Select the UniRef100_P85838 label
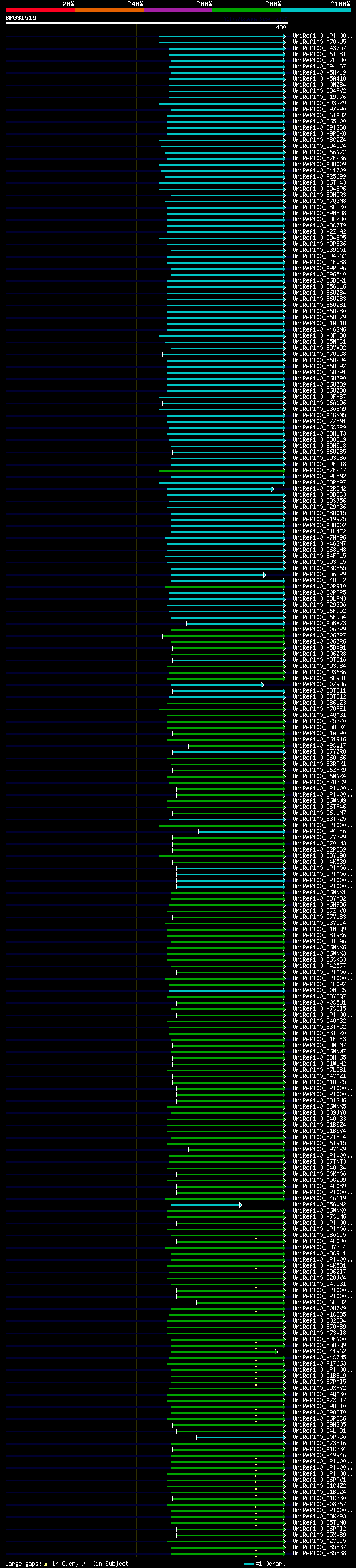The height and width of the screenshot is (1568, 356). [319, 1553]
